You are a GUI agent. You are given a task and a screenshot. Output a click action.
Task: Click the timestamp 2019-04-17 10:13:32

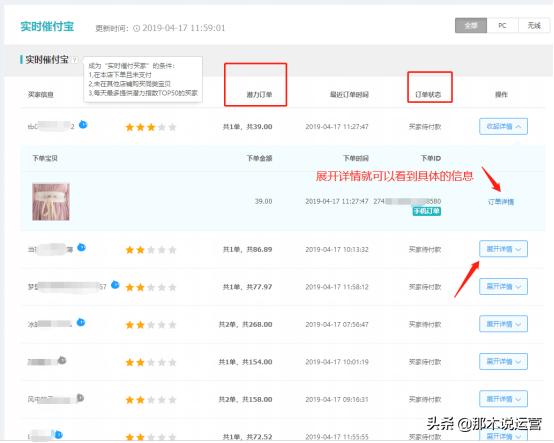point(337,249)
